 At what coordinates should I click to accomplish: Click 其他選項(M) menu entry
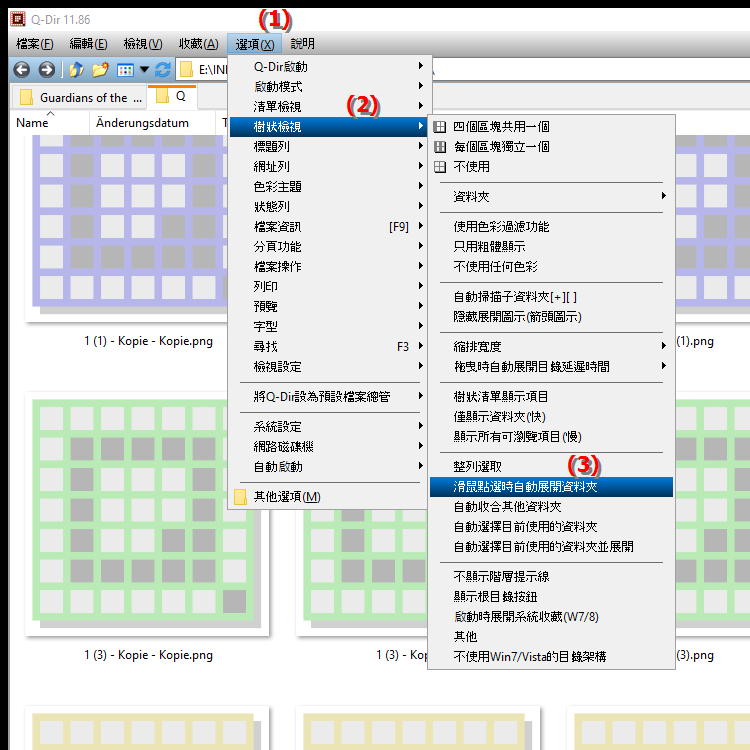(330, 497)
